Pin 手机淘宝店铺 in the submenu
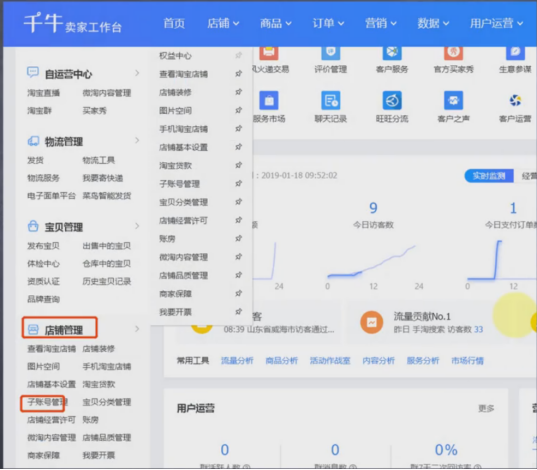 pyautogui.click(x=239, y=128)
